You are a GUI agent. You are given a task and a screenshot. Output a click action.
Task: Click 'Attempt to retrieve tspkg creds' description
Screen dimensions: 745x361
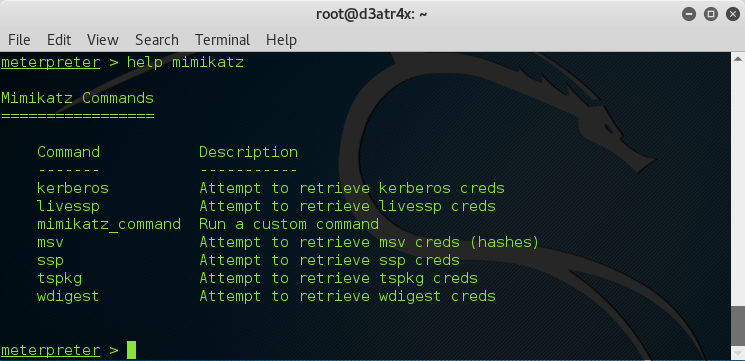coord(338,278)
